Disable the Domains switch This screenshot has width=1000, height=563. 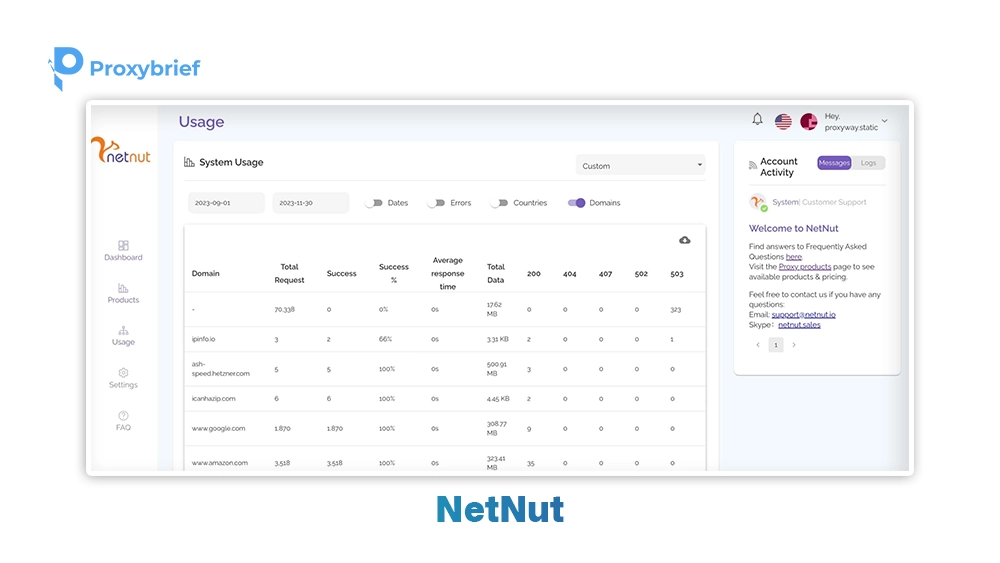pyautogui.click(x=577, y=203)
